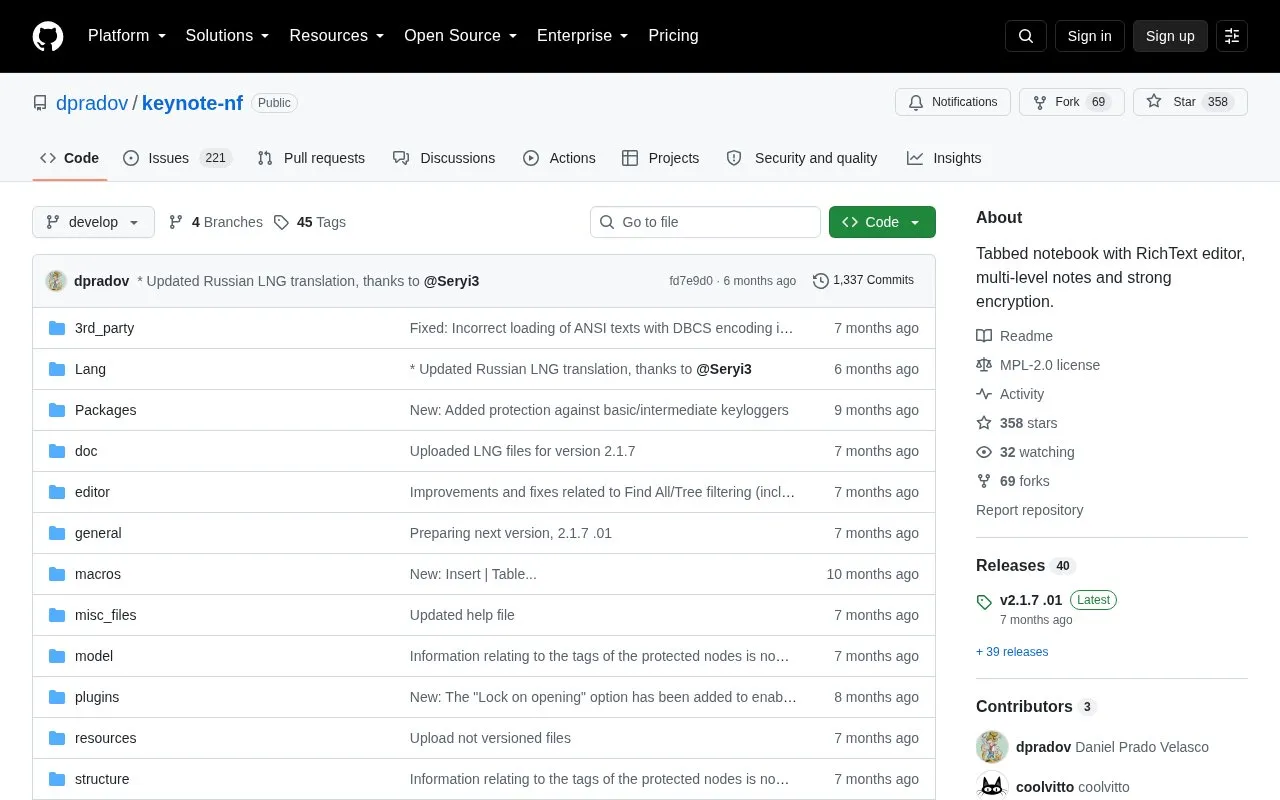Open commit hash fd7e9d0

tap(691, 281)
